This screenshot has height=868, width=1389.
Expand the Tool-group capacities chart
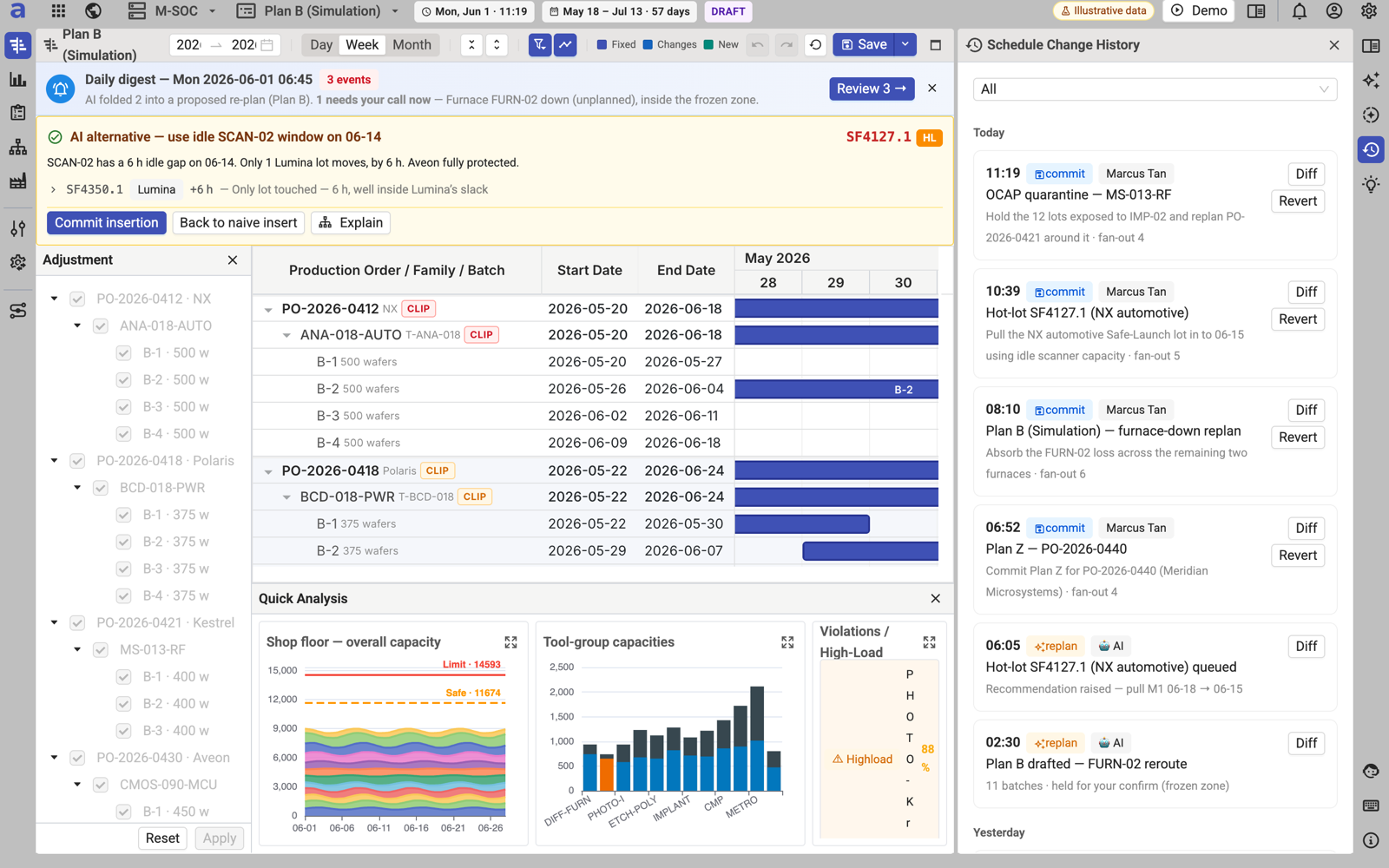point(787,642)
